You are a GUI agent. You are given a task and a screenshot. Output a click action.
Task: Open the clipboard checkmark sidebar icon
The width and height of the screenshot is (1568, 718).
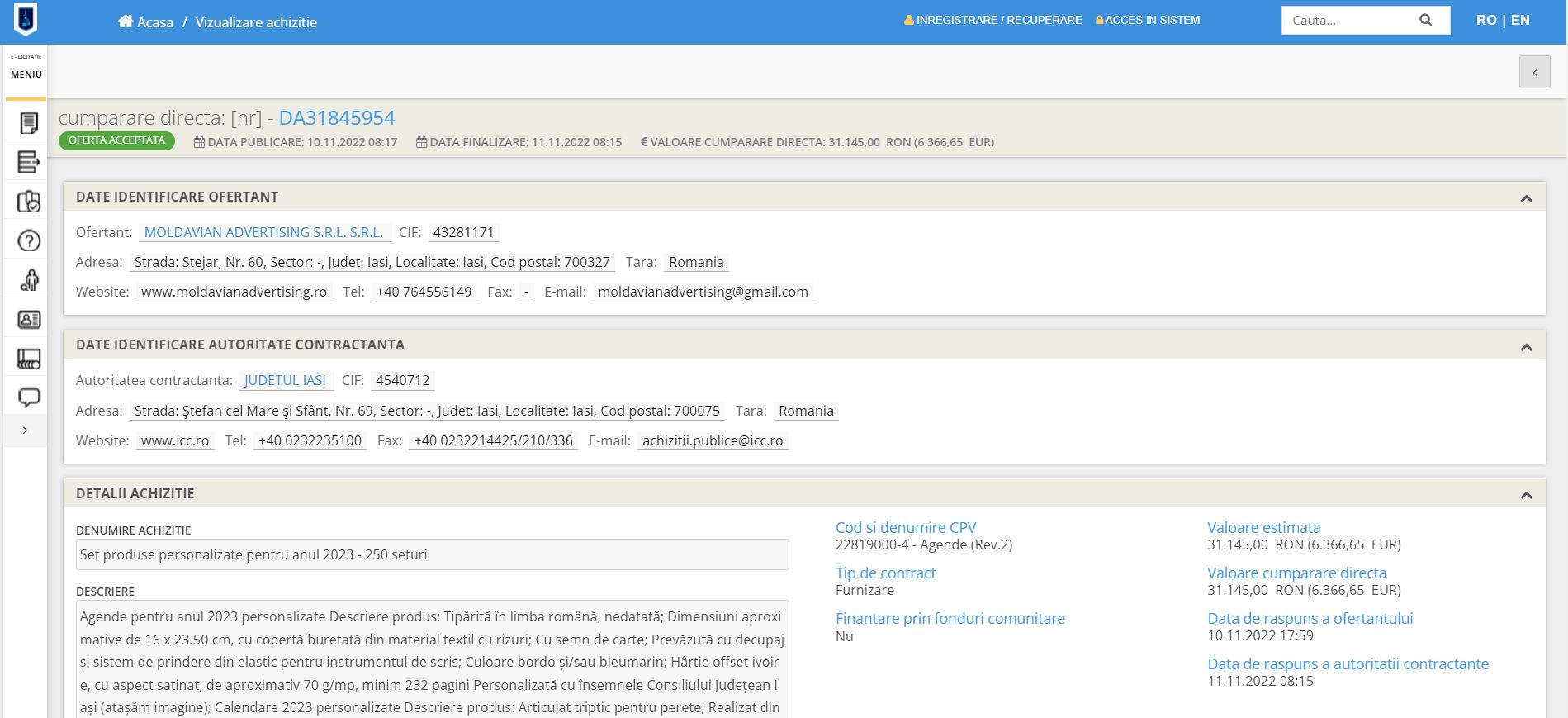(29, 202)
